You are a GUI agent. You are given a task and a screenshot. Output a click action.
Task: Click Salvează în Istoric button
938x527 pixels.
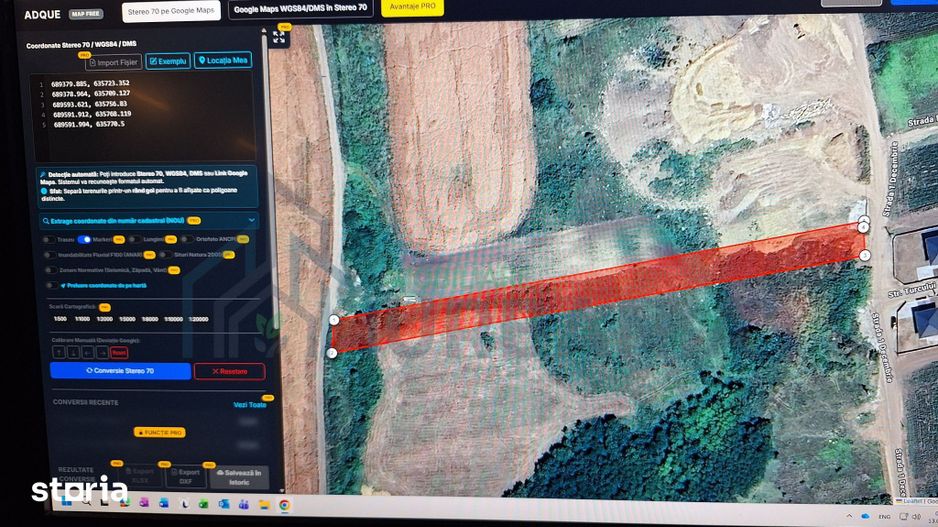(x=239, y=477)
